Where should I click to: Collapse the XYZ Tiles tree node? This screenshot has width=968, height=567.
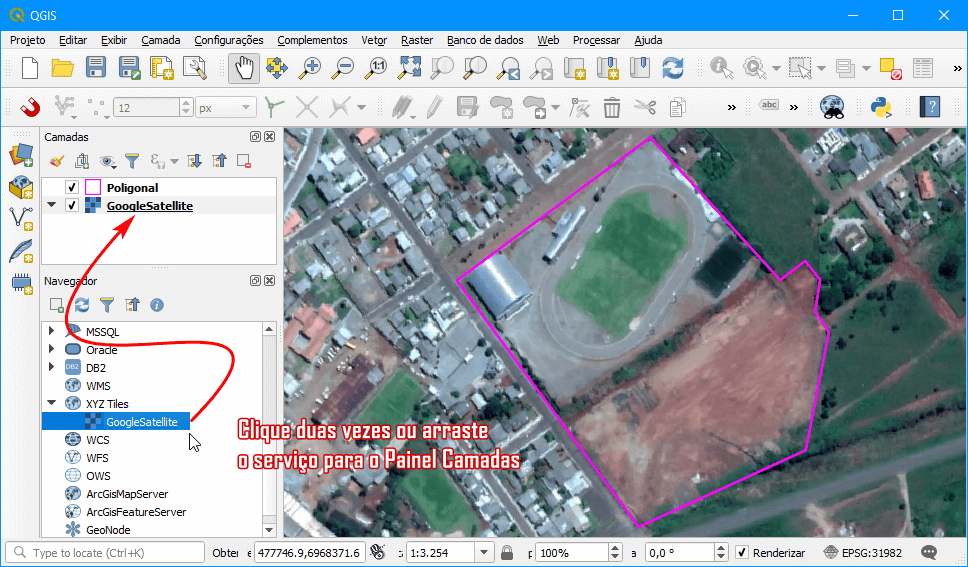[x=52, y=404]
